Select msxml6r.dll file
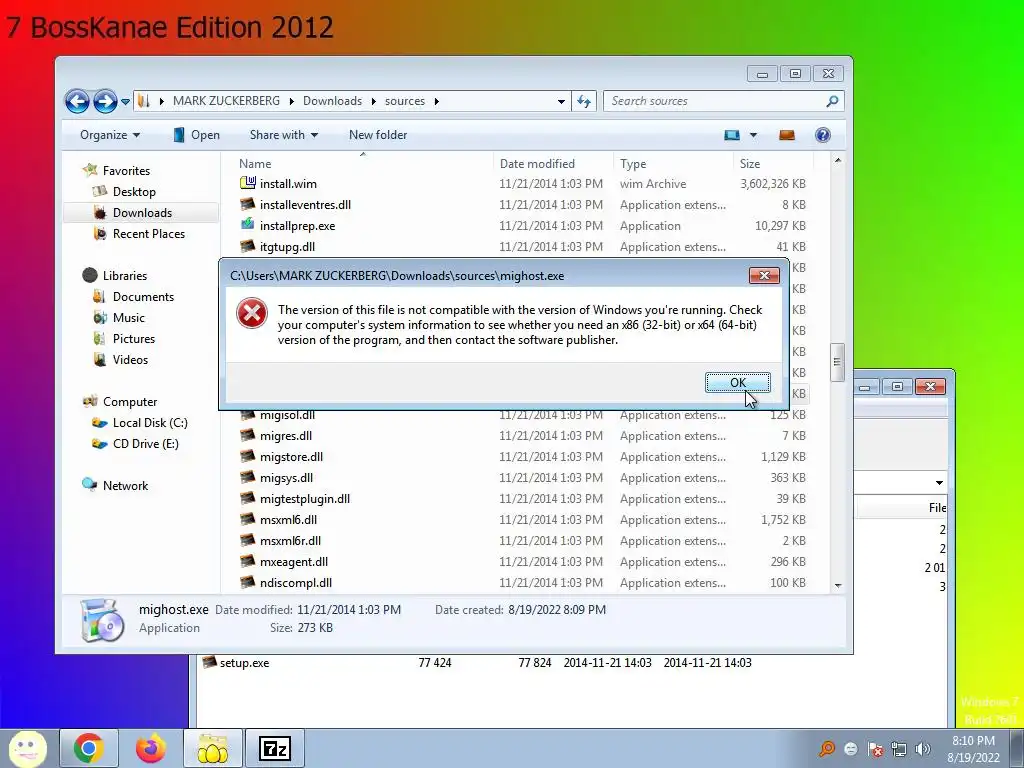 [x=290, y=541]
